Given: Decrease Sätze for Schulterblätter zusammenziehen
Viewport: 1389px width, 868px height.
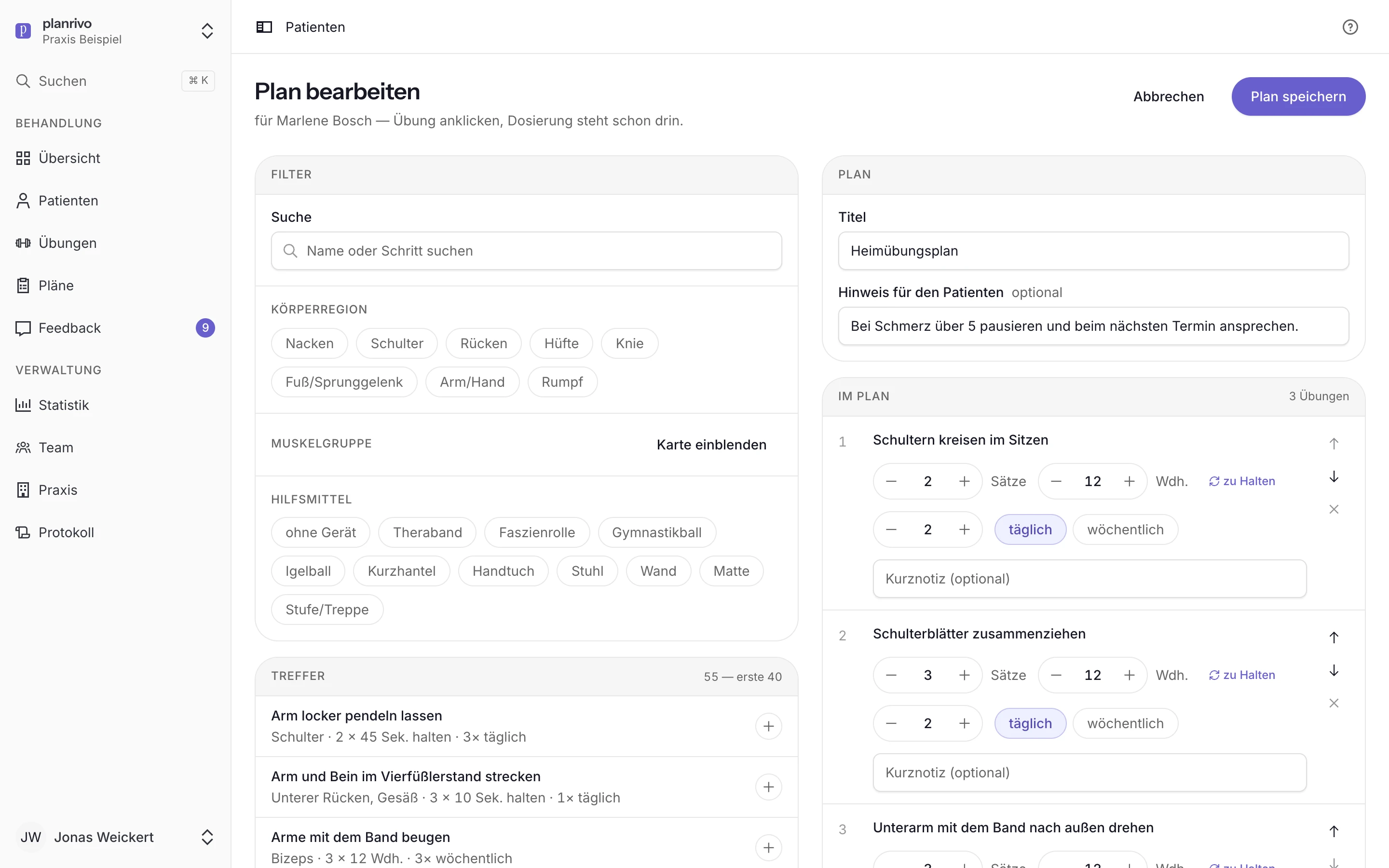Looking at the screenshot, I should pyautogui.click(x=891, y=675).
